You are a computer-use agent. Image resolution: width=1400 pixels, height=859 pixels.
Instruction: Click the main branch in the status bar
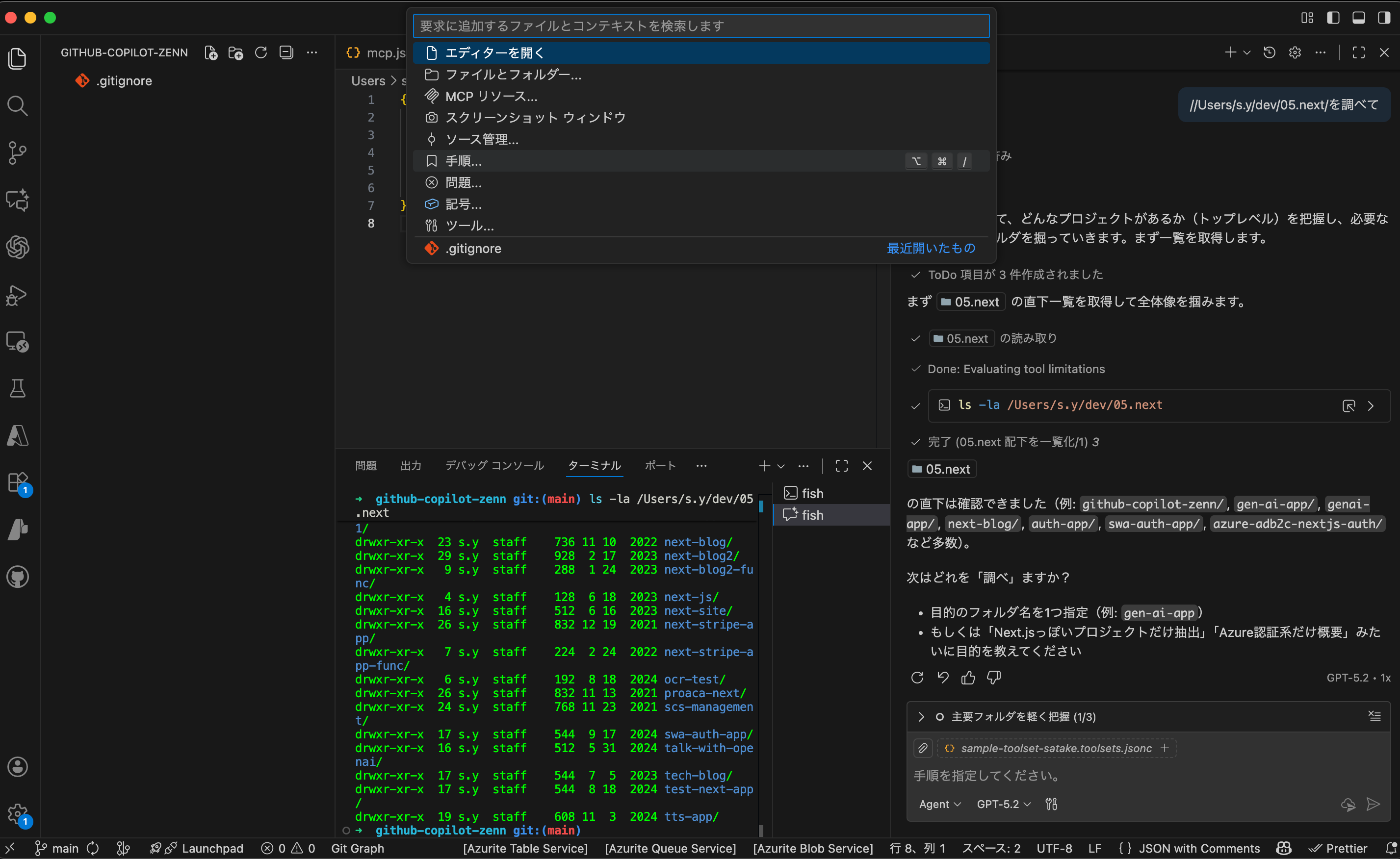pyautogui.click(x=56, y=849)
